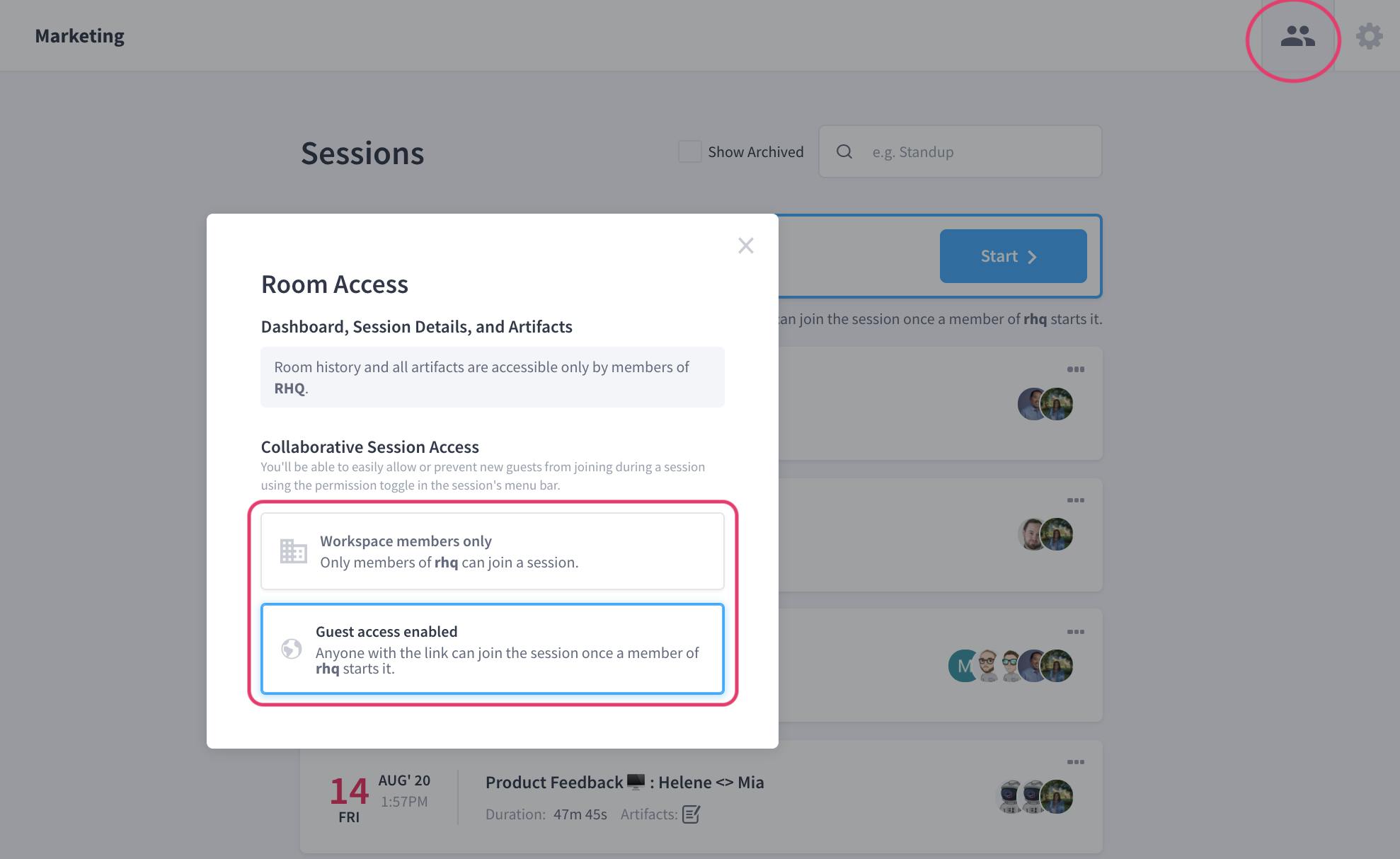Close the Room Access dialog

(745, 246)
